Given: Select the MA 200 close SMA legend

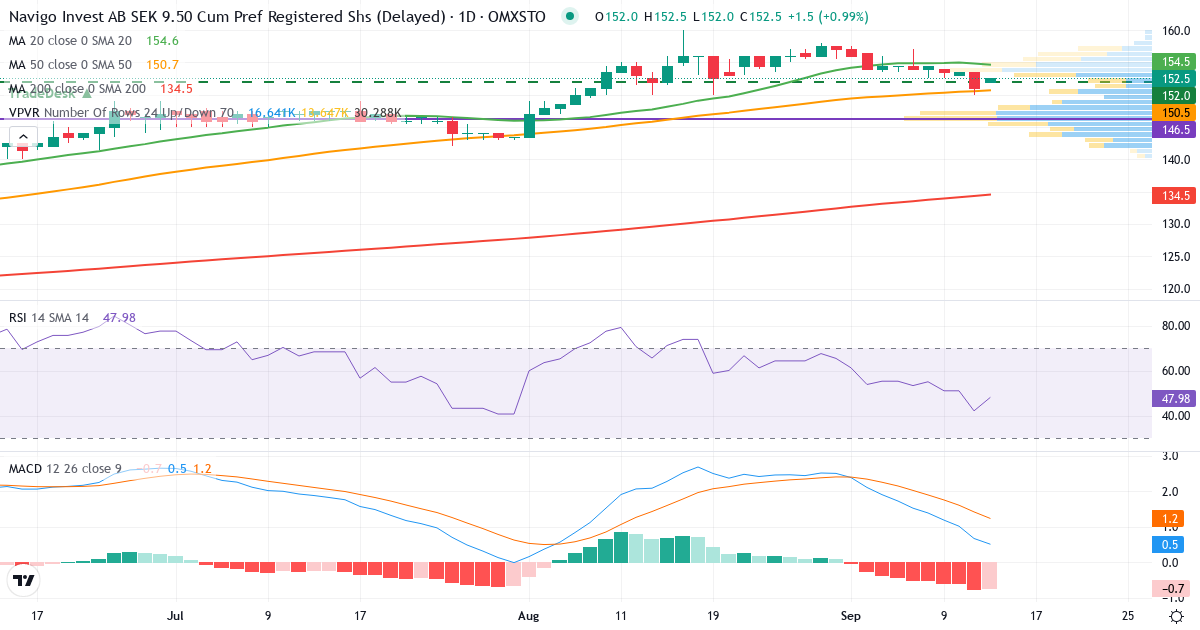Looking at the screenshot, I should point(77,88).
